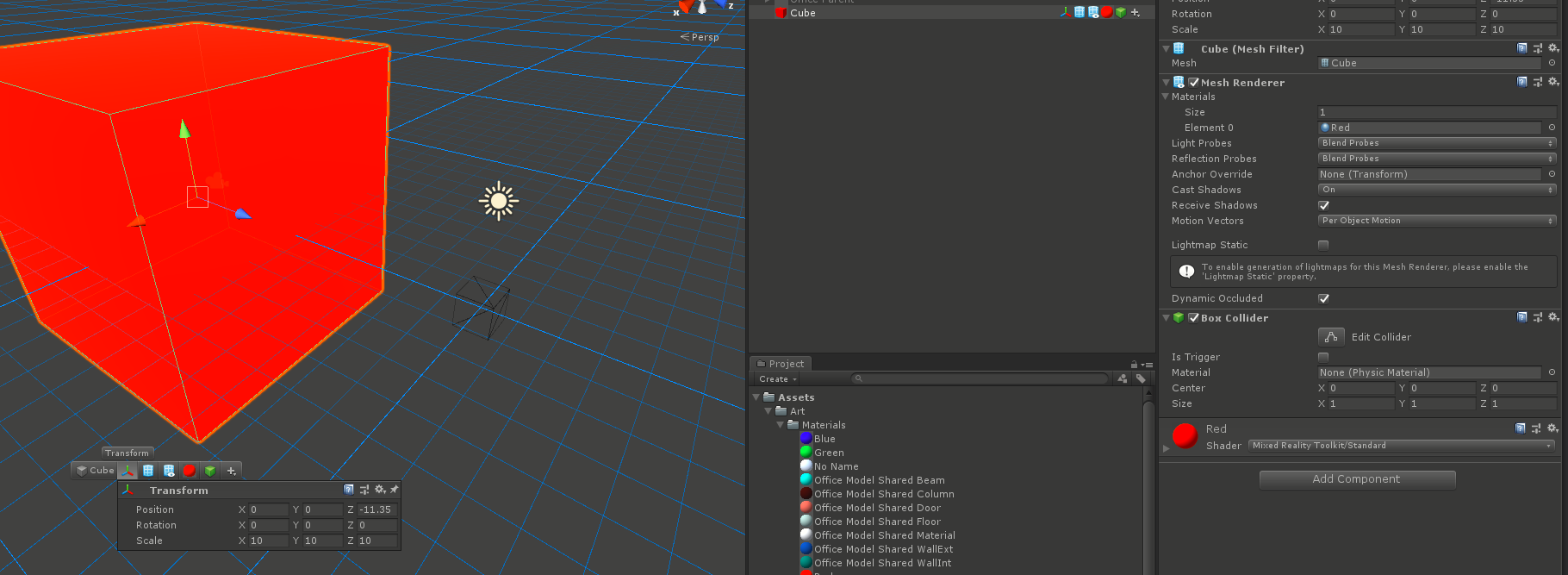Toggle Dynamic Occluded checkbox
This screenshot has width=1568, height=575.
pos(1323,298)
